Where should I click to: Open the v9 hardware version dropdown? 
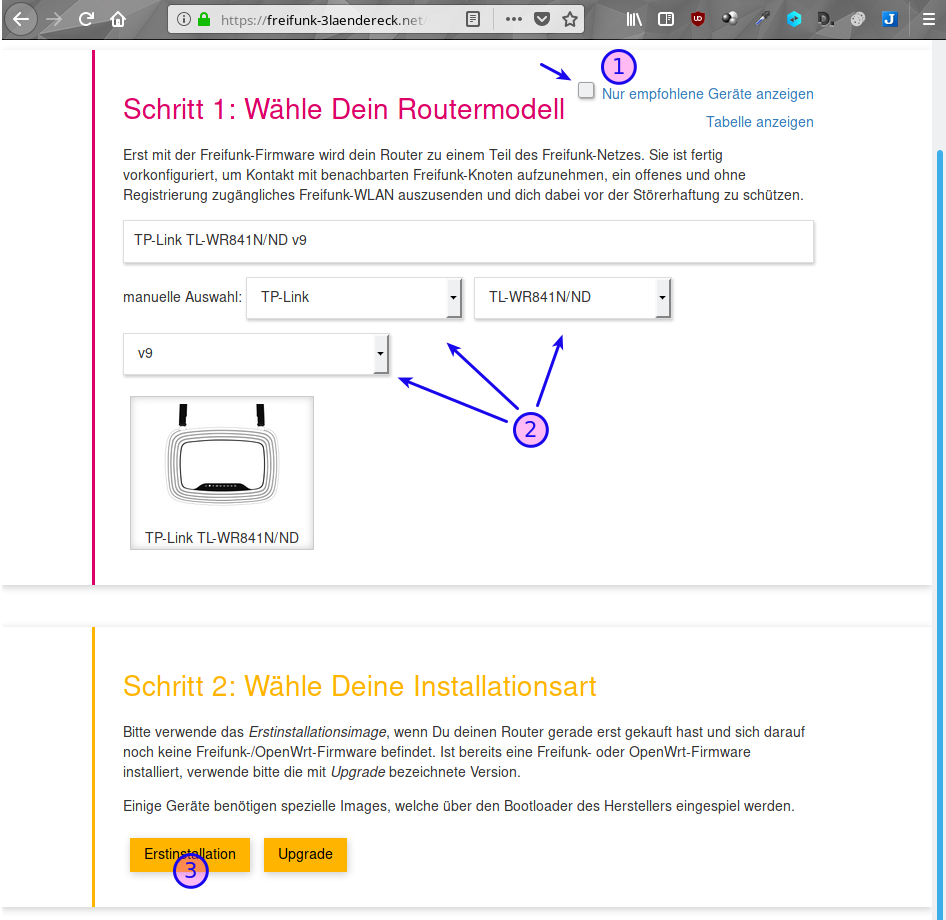pos(256,354)
